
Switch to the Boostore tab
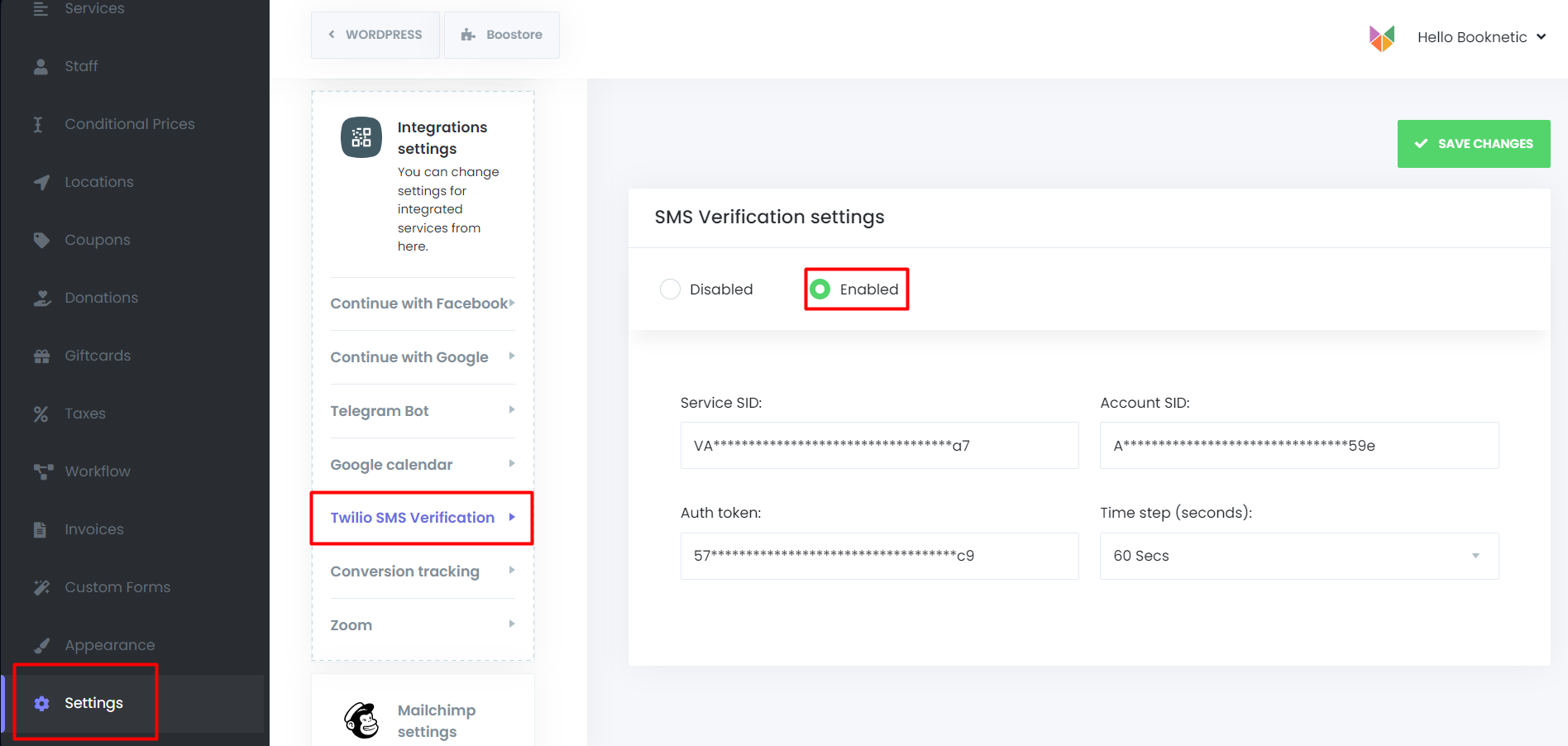(502, 35)
